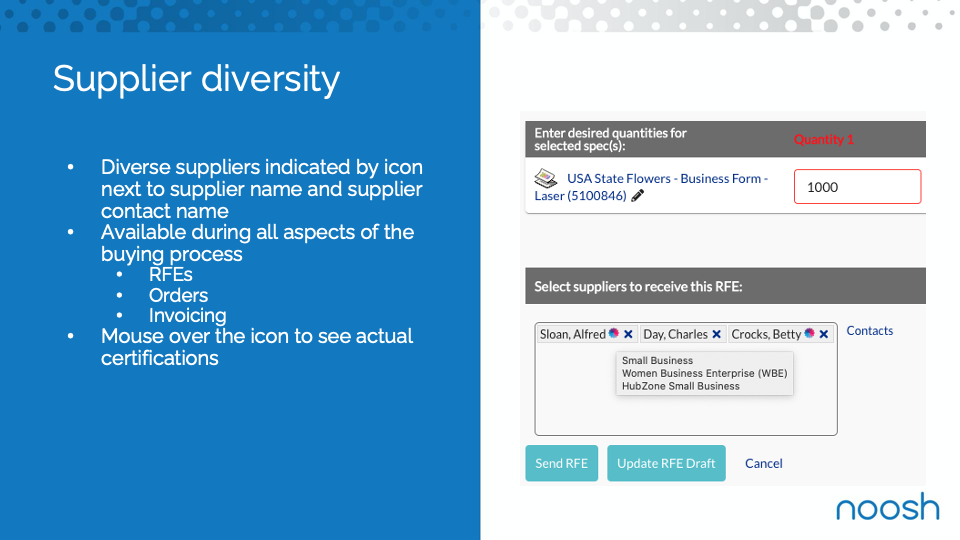Image resolution: width=960 pixels, height=540 pixels.
Task: Click the Update RFE Draft button
Action: [x=666, y=463]
